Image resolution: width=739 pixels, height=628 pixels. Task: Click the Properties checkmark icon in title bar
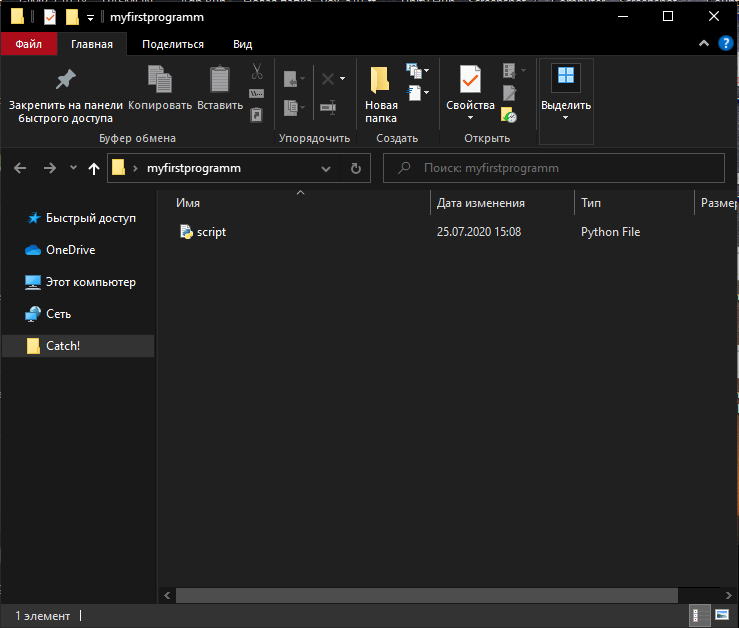tap(50, 17)
